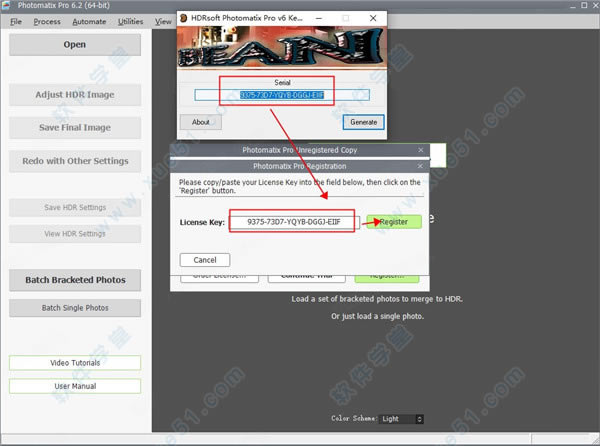Click About in the keygen window
The width and height of the screenshot is (600, 446).
201,122
